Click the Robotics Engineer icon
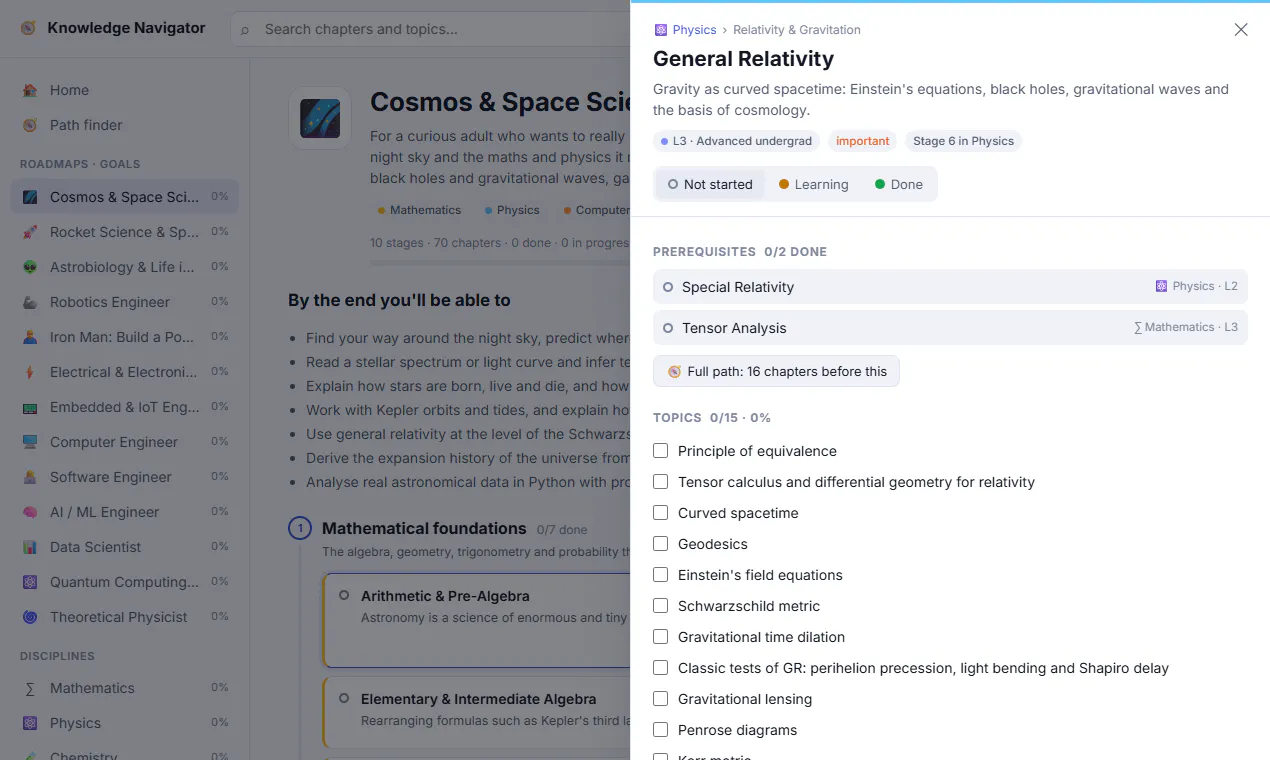This screenshot has height=760, width=1270. tap(30, 302)
